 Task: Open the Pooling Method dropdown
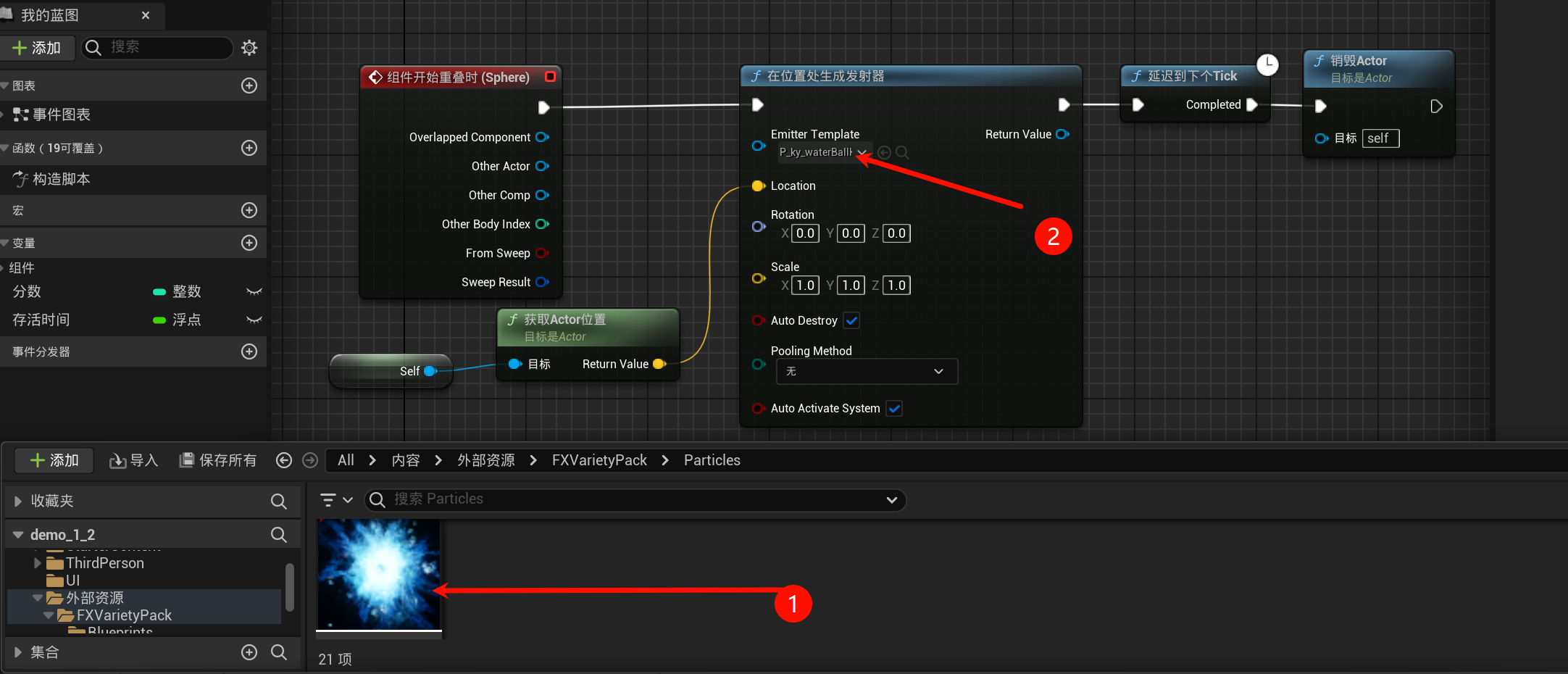867,371
